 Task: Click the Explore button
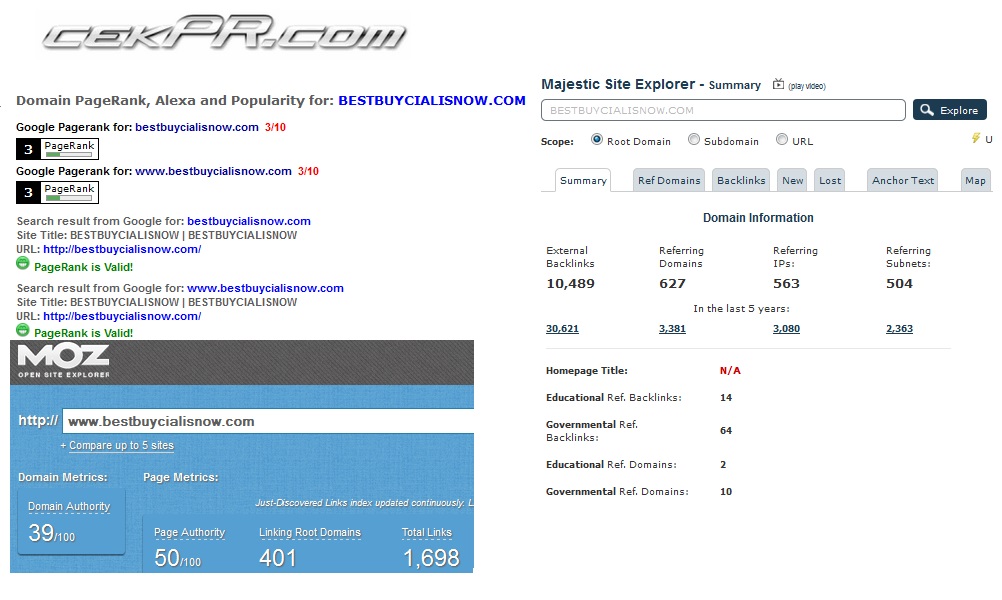(x=950, y=110)
